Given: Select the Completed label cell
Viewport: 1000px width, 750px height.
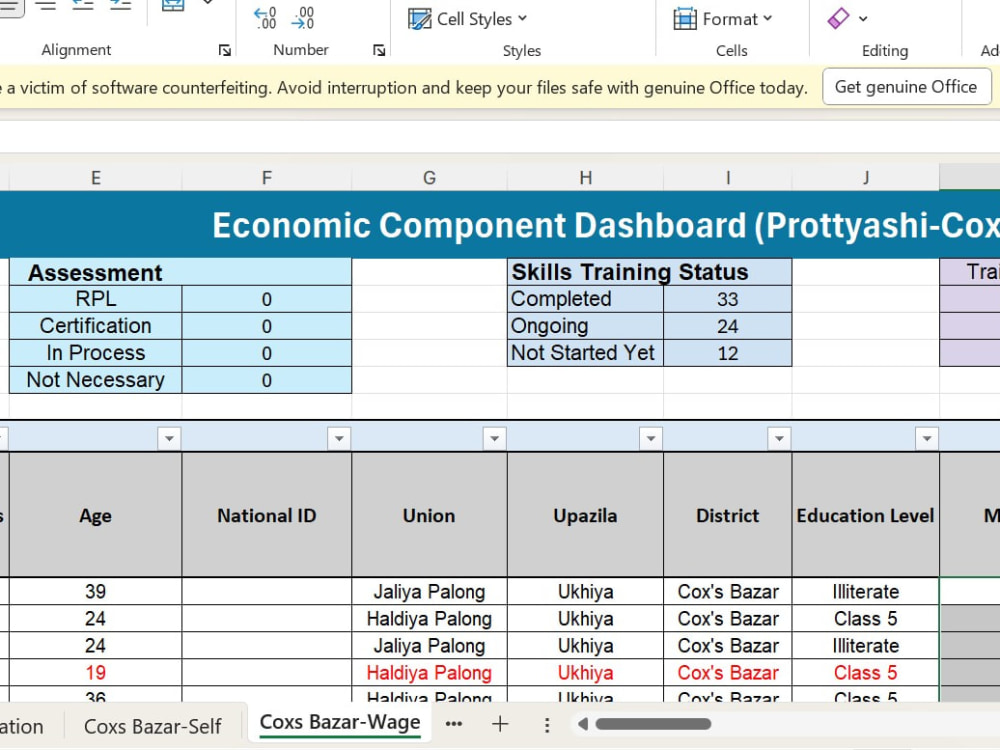Looking at the screenshot, I should [585, 298].
